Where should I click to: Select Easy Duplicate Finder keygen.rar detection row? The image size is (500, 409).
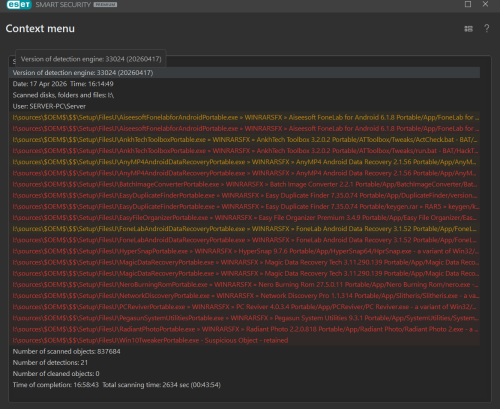(244, 207)
